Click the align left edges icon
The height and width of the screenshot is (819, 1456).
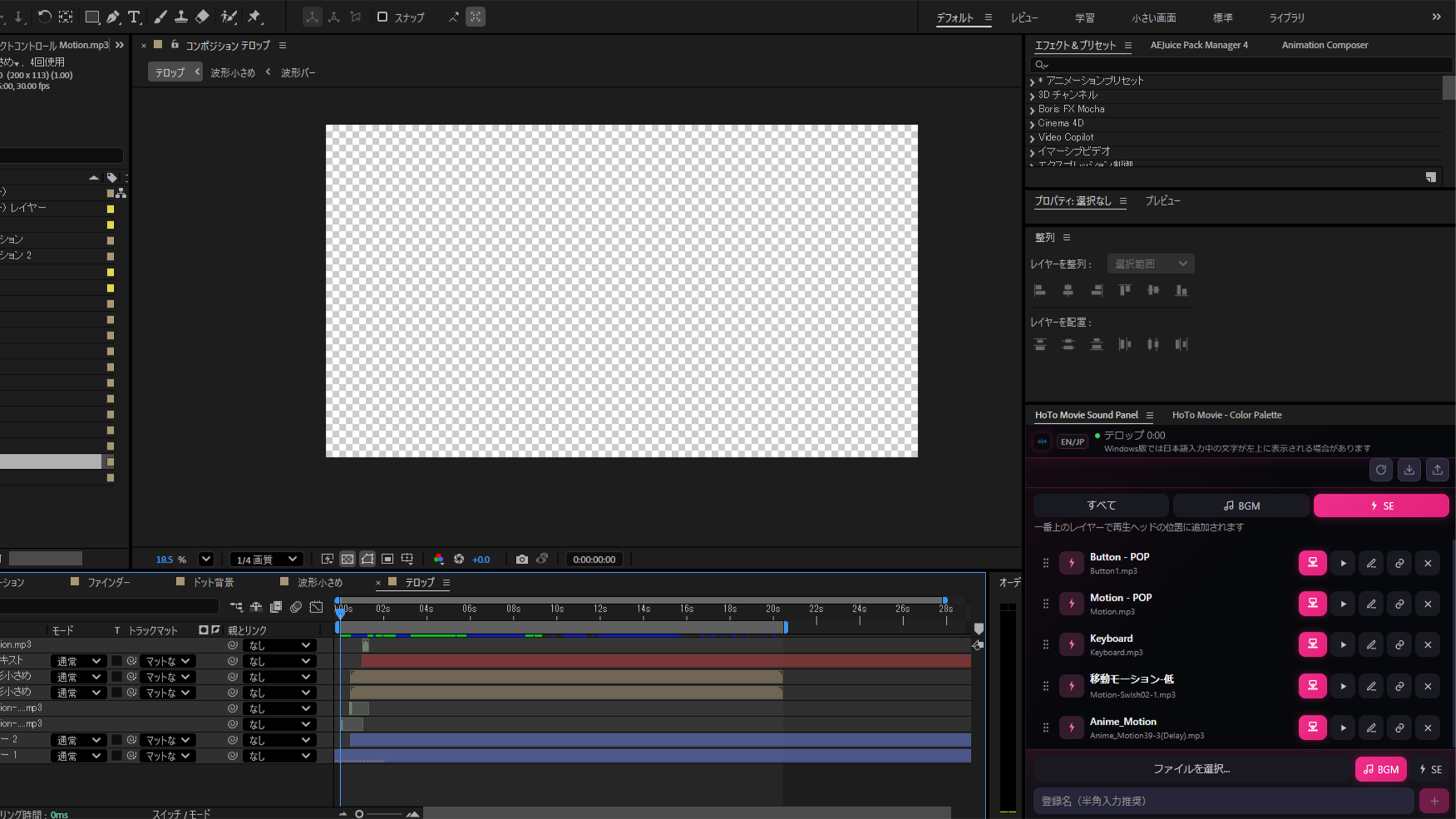tap(1040, 291)
